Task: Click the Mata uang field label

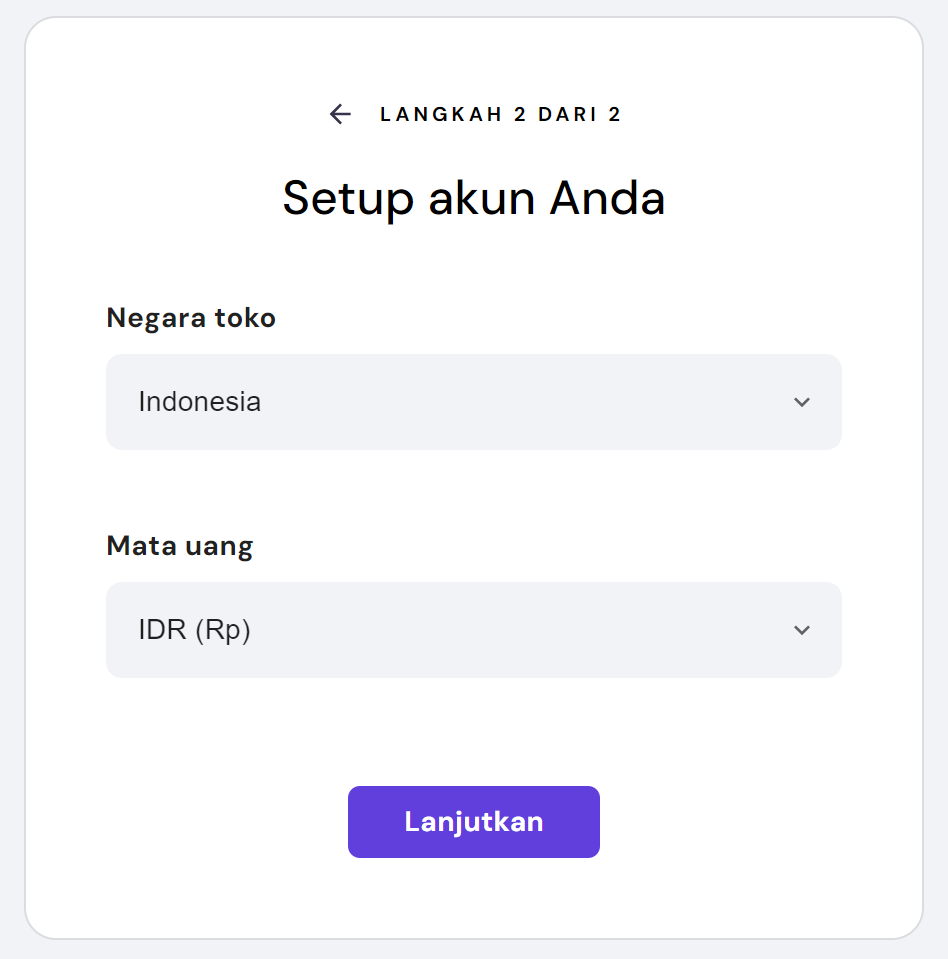Action: (179, 546)
